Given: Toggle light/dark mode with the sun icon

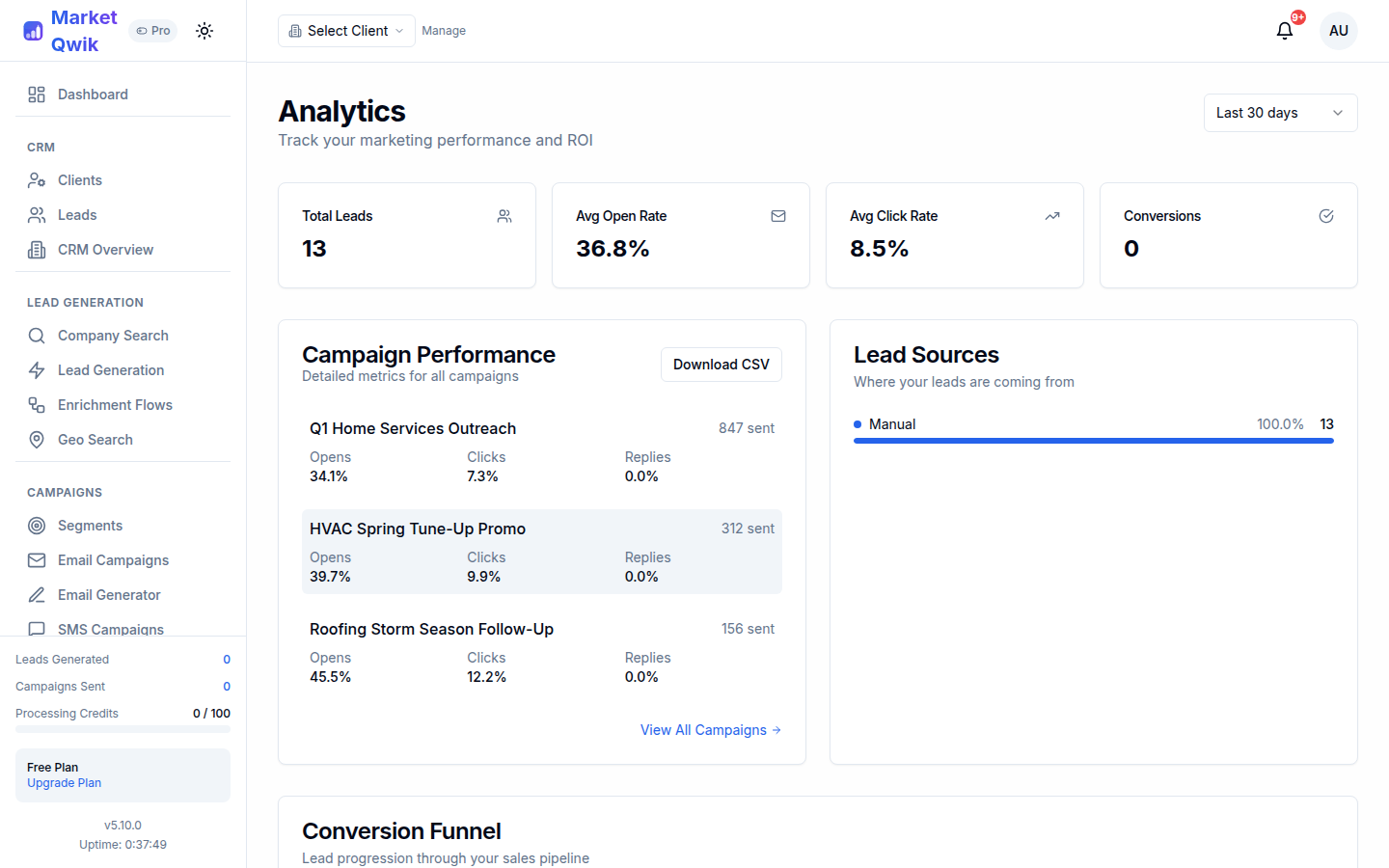Looking at the screenshot, I should click(x=204, y=30).
